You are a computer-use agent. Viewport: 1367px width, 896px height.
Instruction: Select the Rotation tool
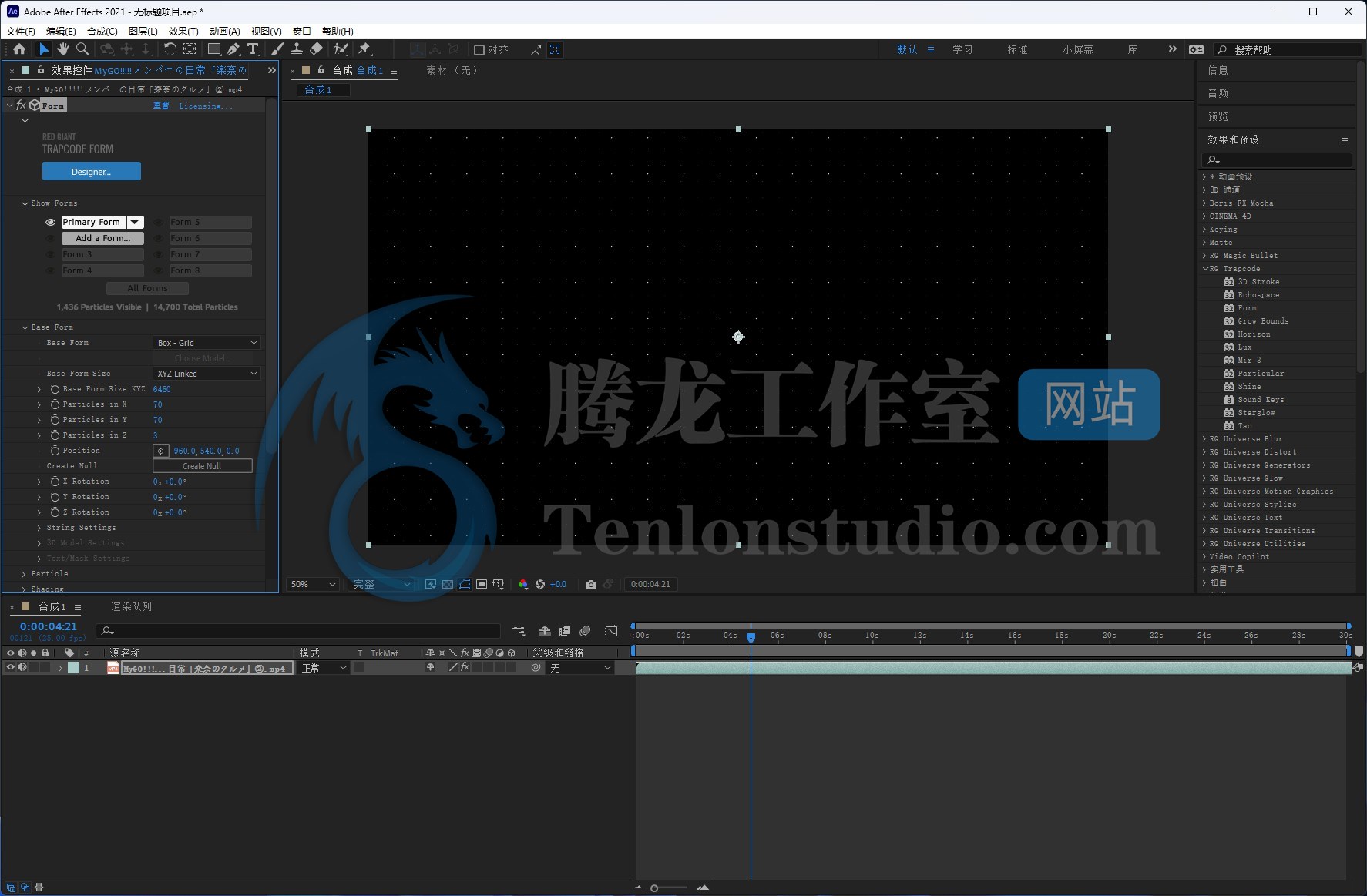pyautogui.click(x=170, y=49)
